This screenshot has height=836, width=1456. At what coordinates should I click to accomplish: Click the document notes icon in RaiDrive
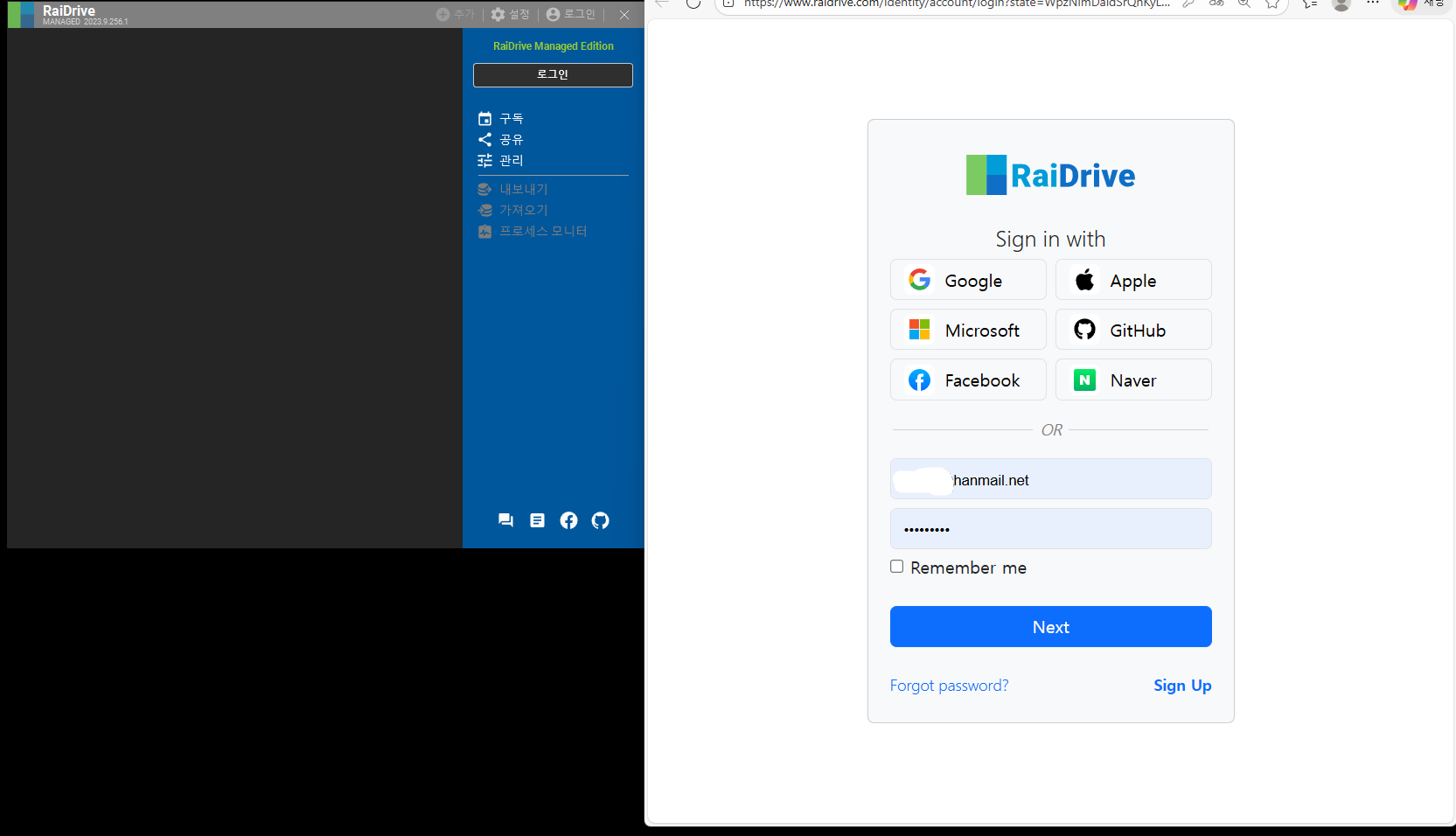(537, 520)
